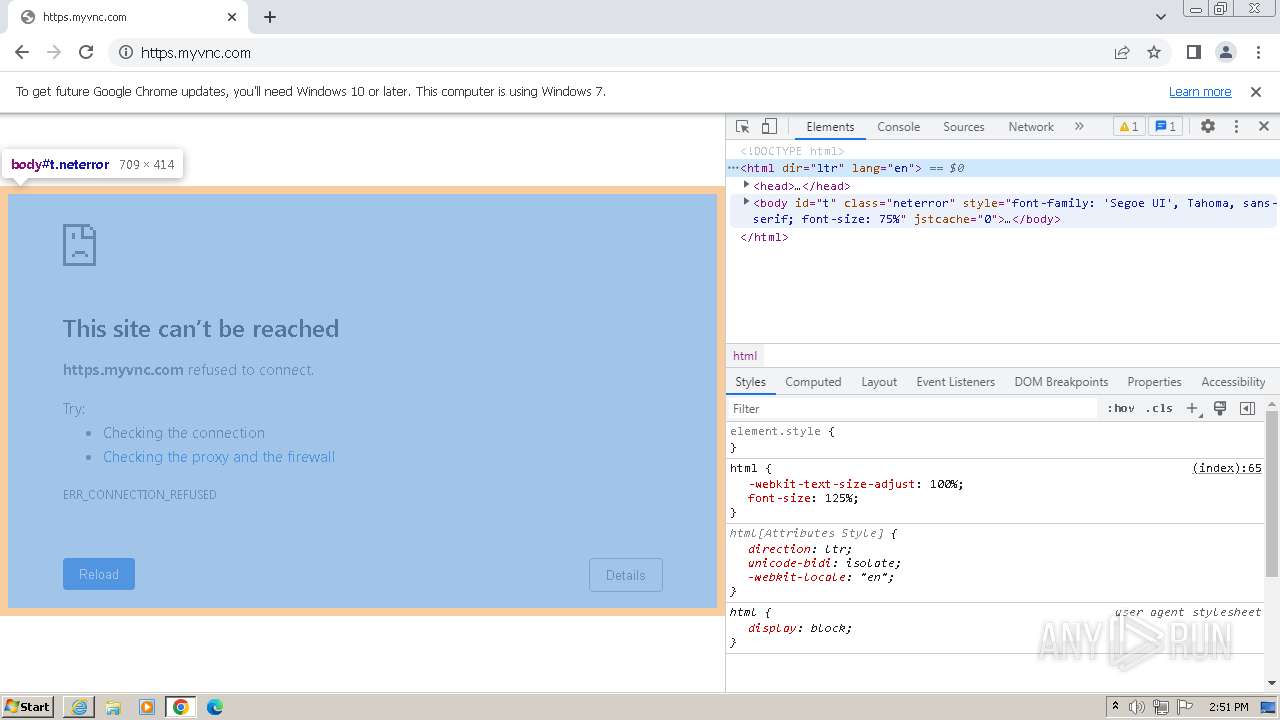Image resolution: width=1280 pixels, height=720 pixels.
Task: Show hidden tray icons arrow
Action: click(1115, 707)
